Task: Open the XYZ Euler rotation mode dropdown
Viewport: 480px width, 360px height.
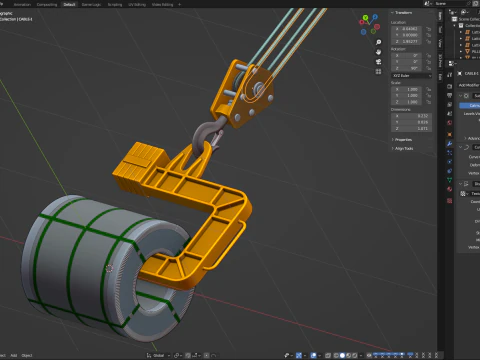Action: (412, 76)
